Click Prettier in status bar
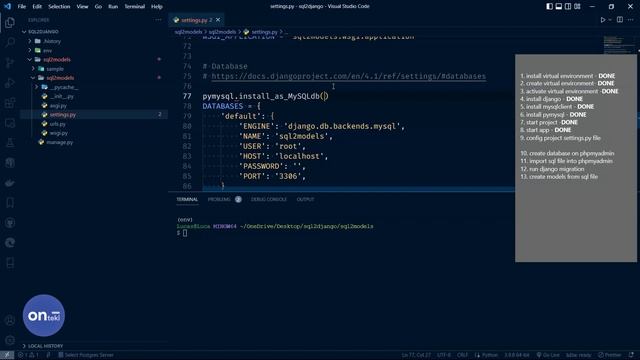Viewport: 640px width, 360px height. tap(609, 355)
